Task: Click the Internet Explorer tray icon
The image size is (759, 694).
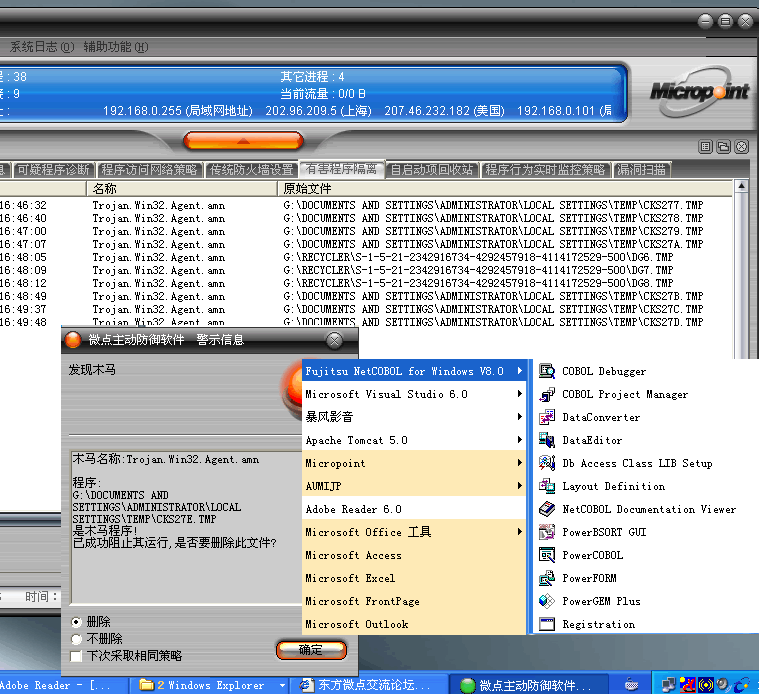Action: point(741,685)
